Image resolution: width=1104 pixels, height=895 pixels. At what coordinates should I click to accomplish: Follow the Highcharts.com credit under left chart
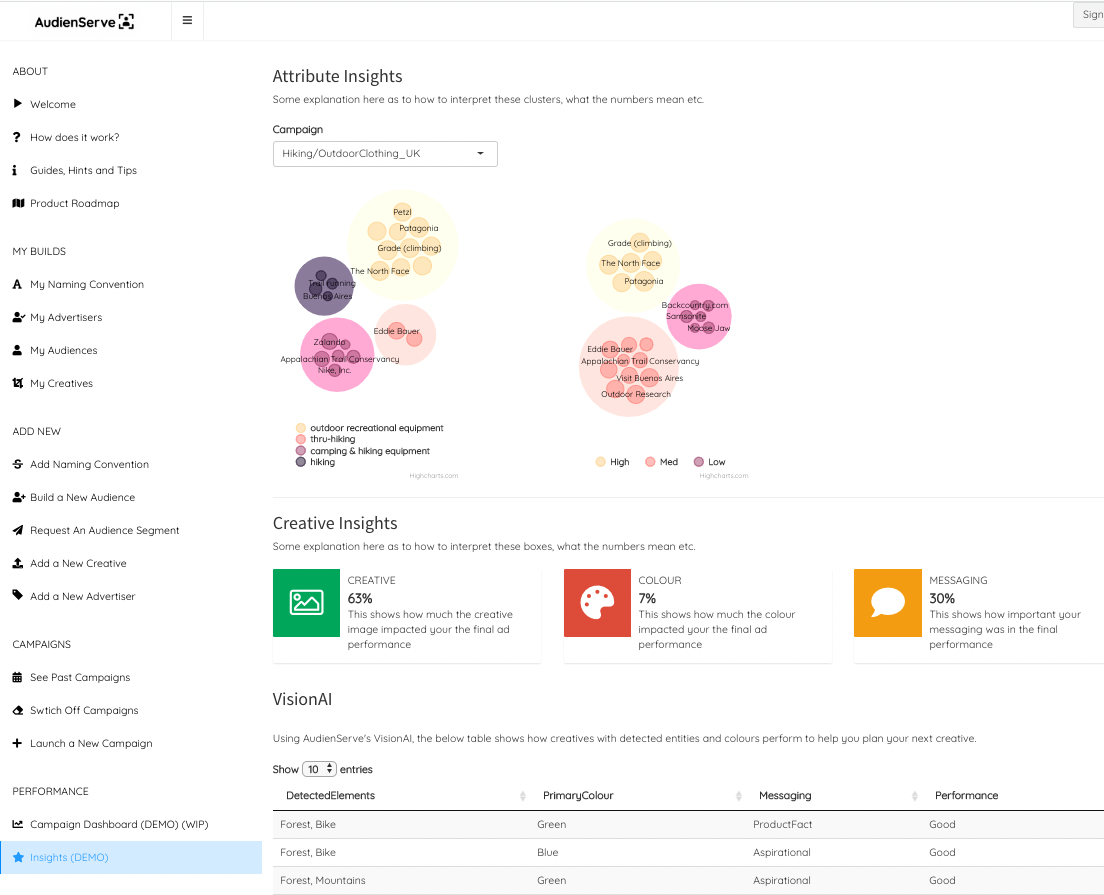(434, 475)
